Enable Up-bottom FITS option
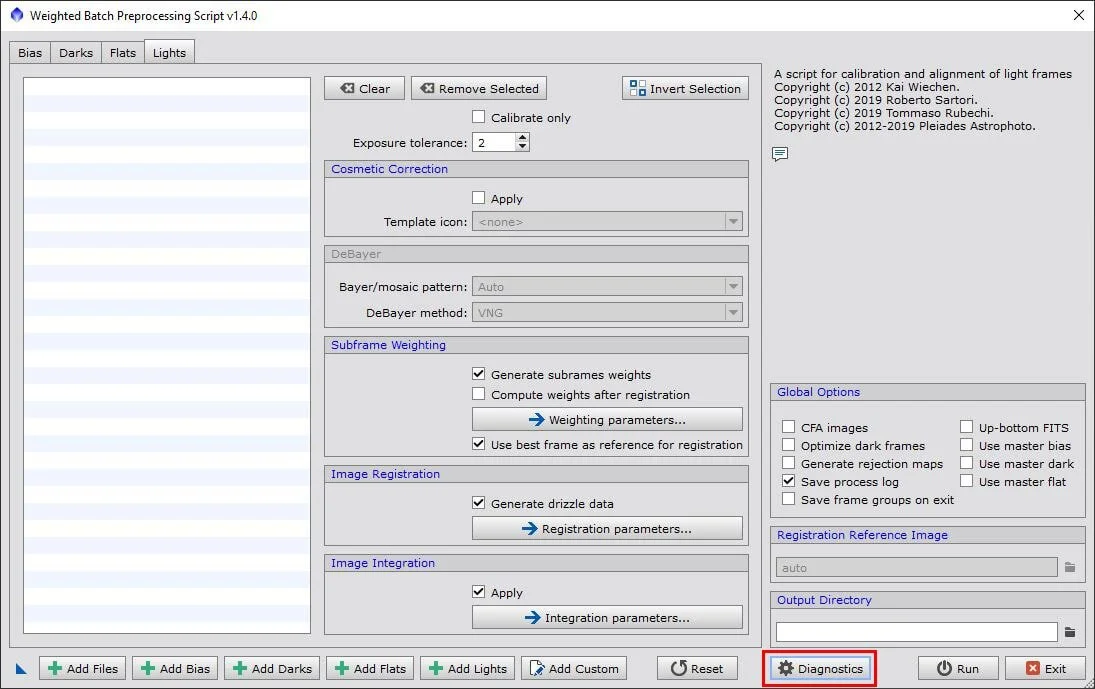 tap(967, 427)
